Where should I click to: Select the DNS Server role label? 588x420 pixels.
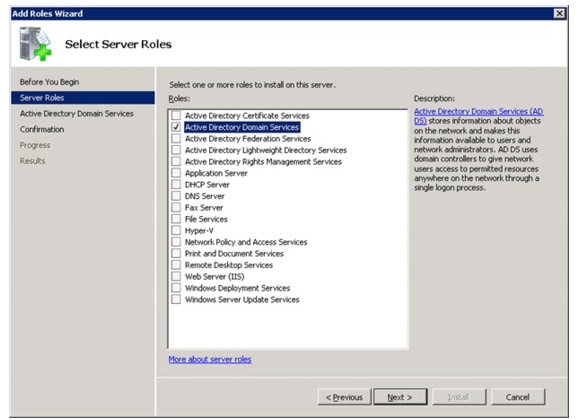(204, 196)
